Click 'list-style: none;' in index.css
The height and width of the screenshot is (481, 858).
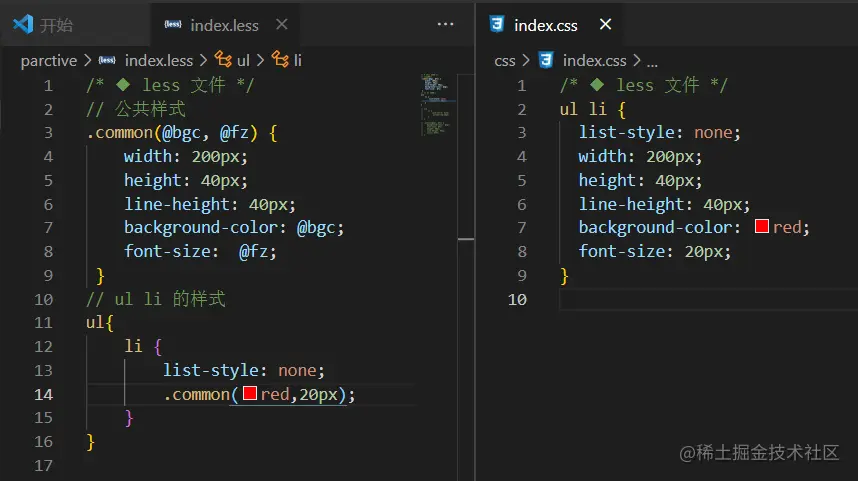coord(659,132)
